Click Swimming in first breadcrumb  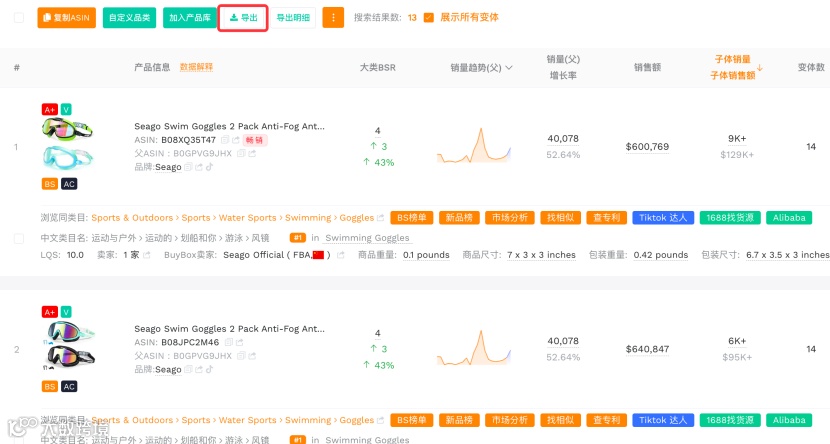[308, 218]
